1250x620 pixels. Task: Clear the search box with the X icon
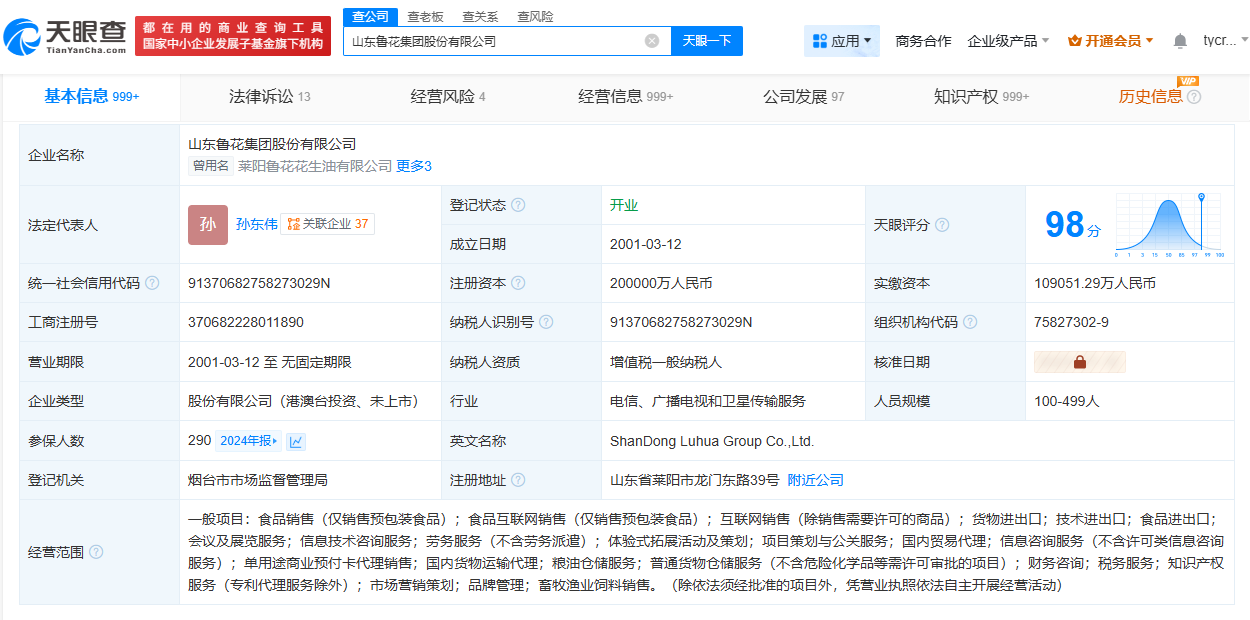(652, 41)
